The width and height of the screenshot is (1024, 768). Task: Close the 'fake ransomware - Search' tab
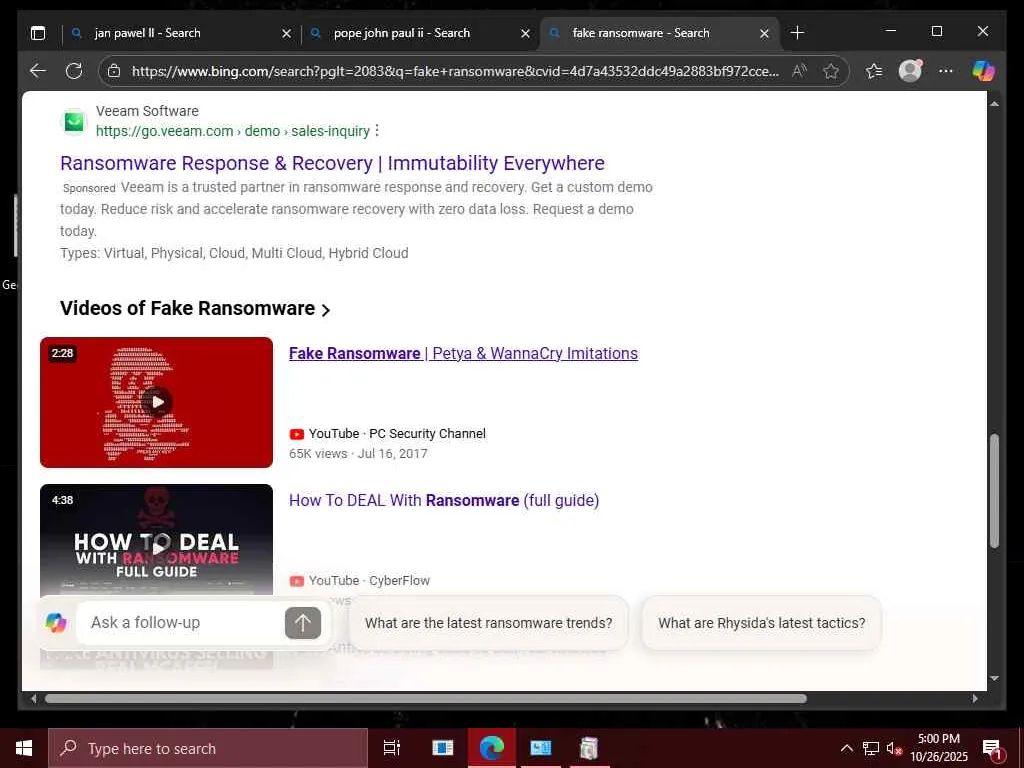pyautogui.click(x=764, y=33)
